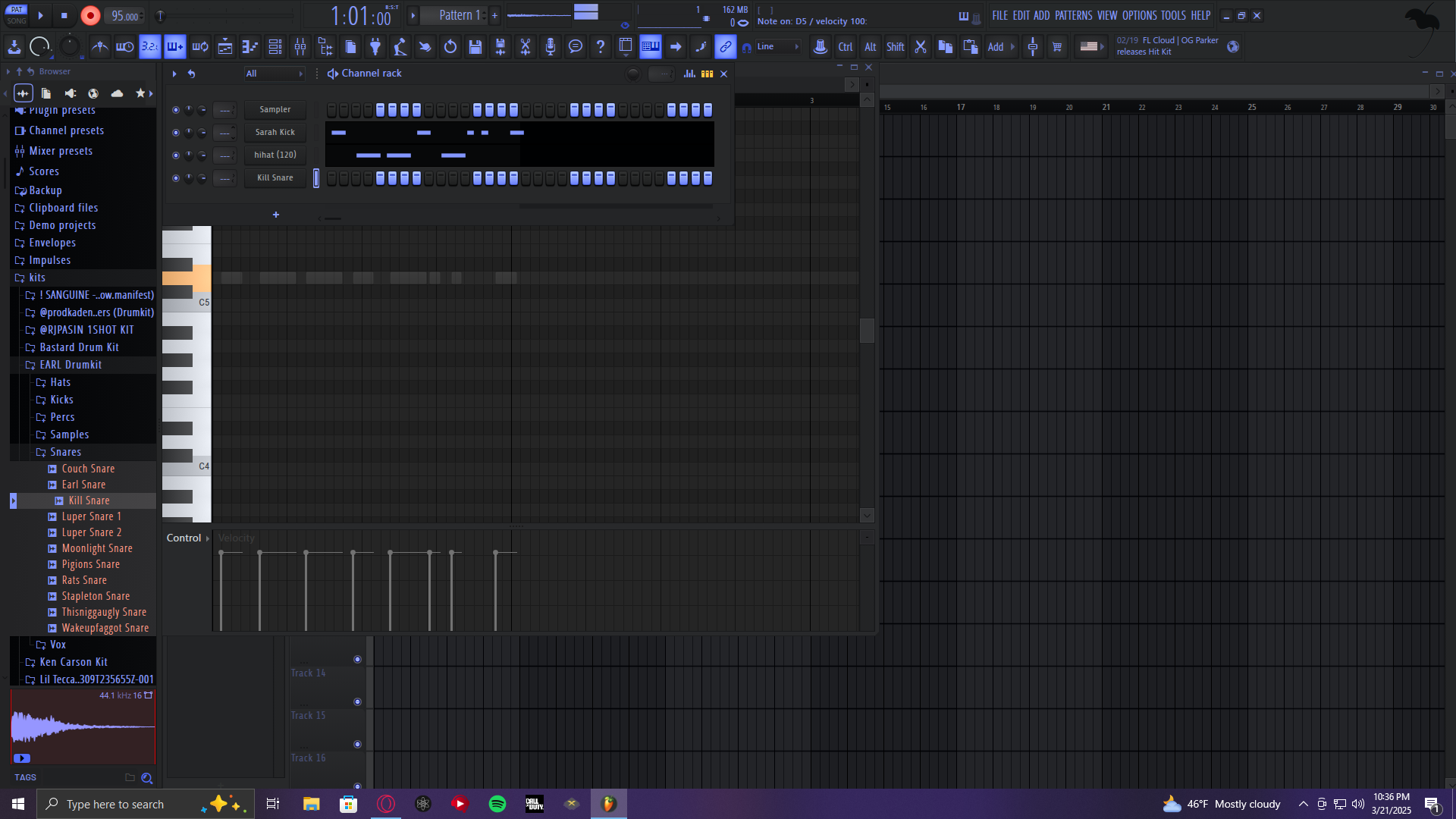
Task: Open the TOOLS menu
Action: [x=1172, y=15]
